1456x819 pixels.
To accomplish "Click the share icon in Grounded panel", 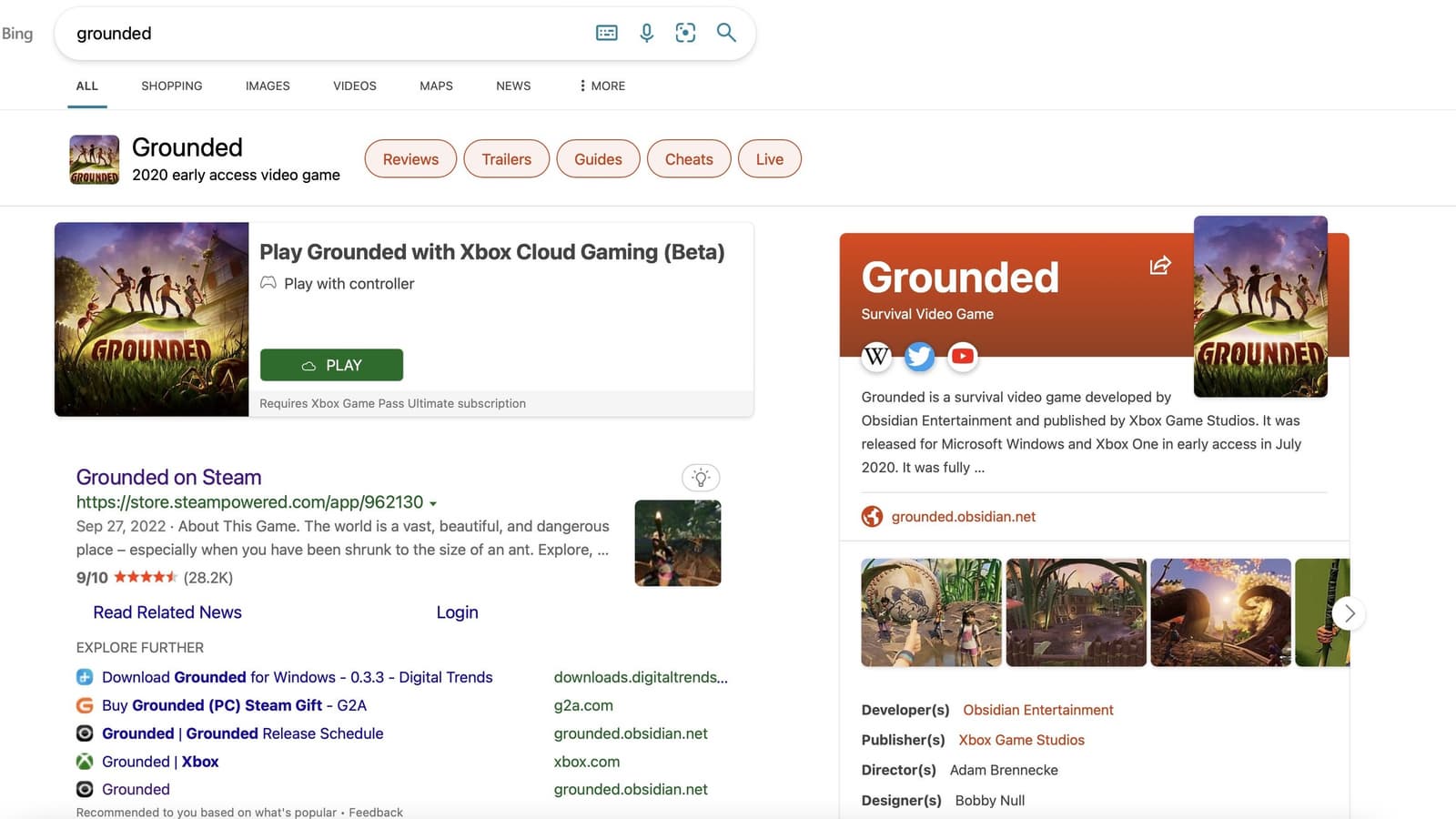I will [x=1160, y=266].
